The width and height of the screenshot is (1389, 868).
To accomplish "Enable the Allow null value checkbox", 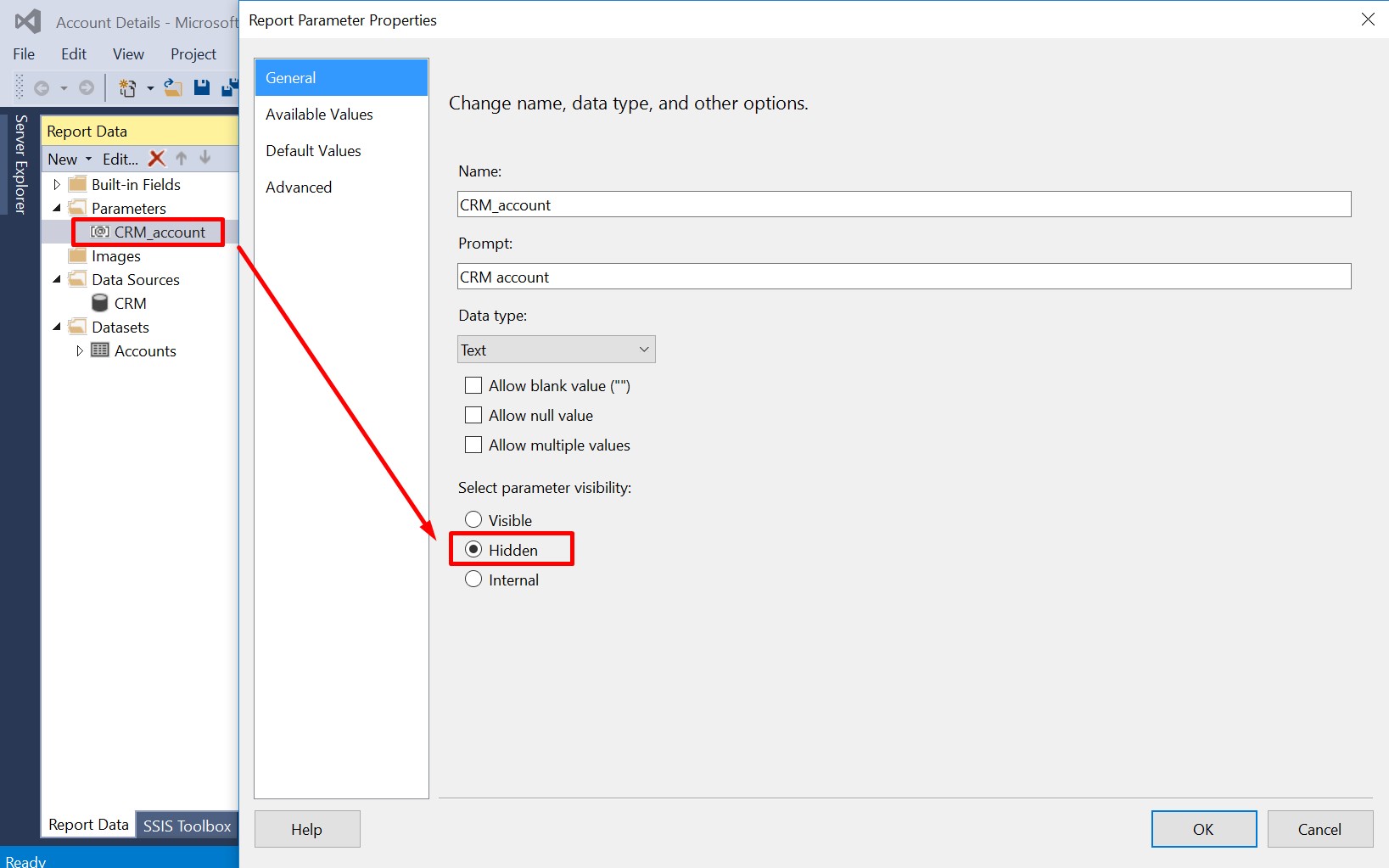I will [473, 415].
